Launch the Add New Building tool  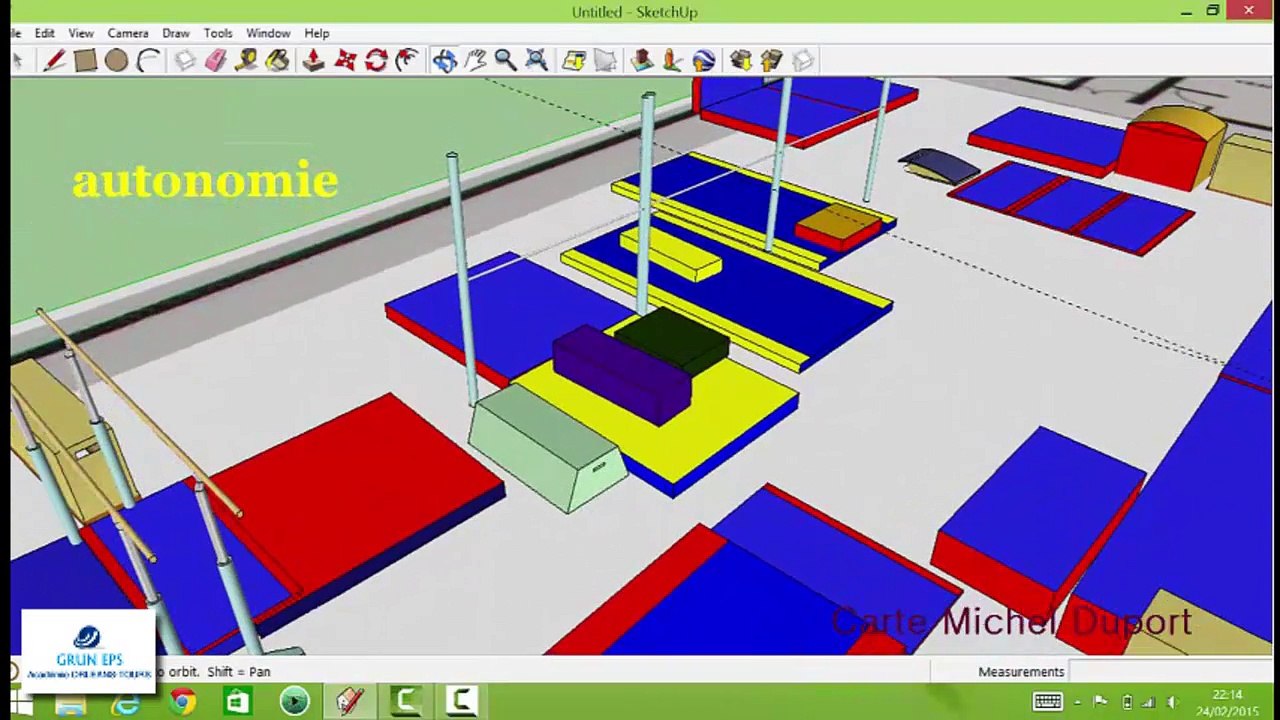click(x=642, y=61)
